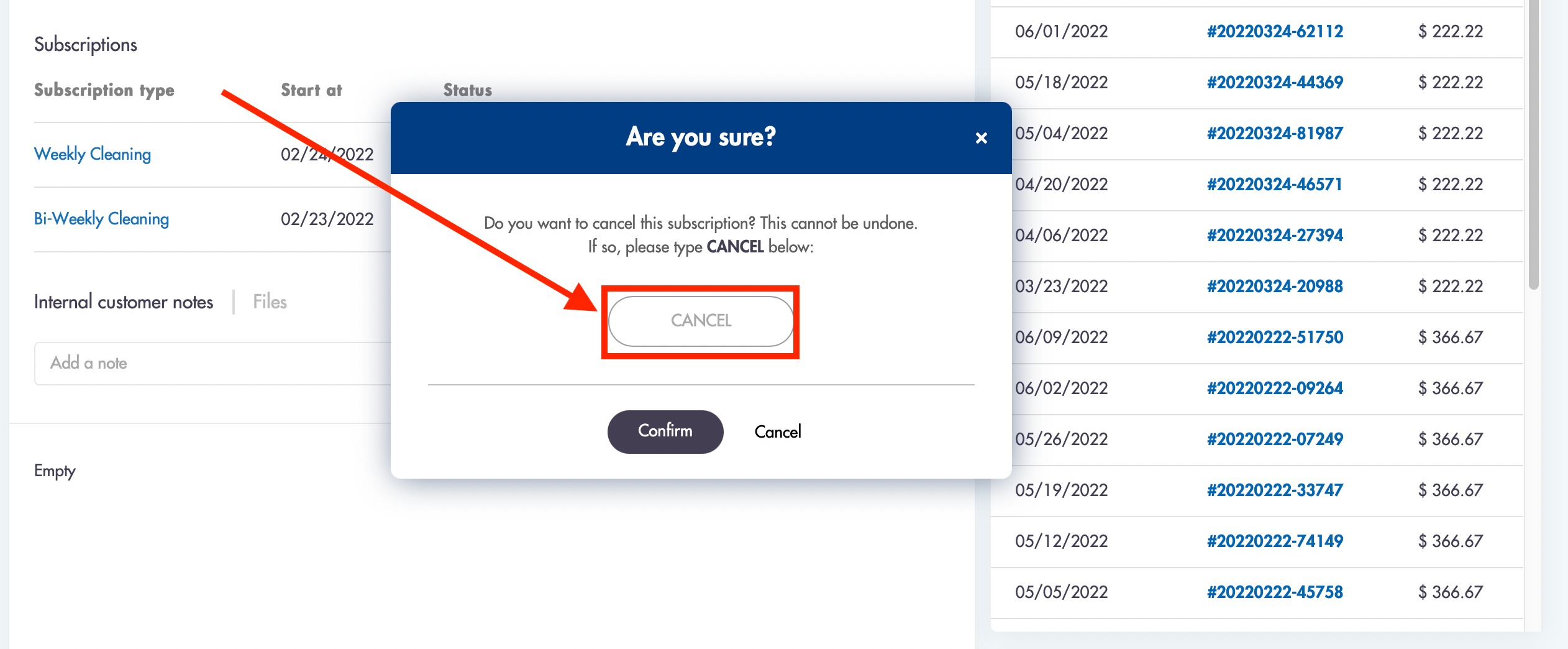The image size is (1568, 649).
Task: Open invoice #20220324-27394
Action: pyautogui.click(x=1275, y=236)
